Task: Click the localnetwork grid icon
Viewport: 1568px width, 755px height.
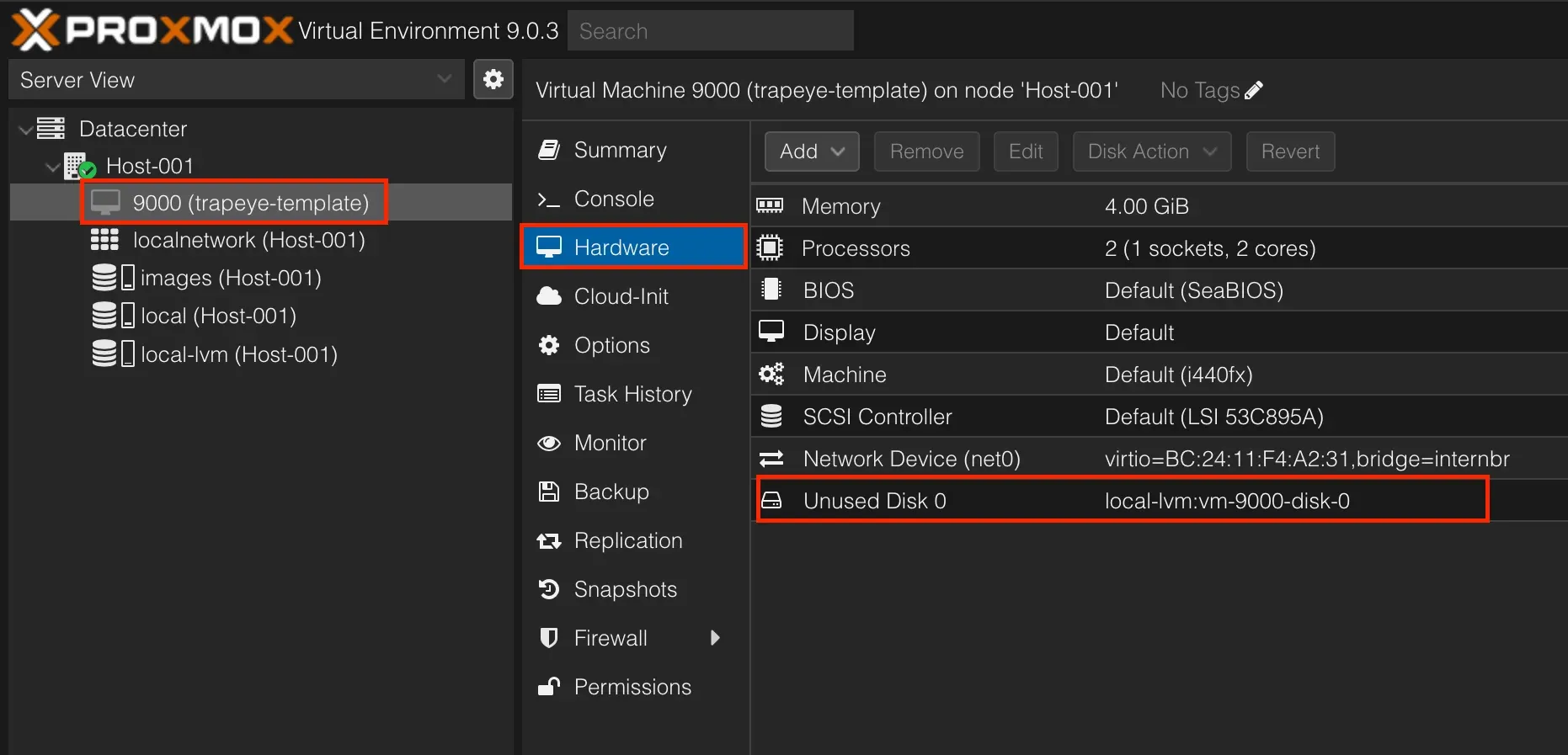Action: pos(104,240)
